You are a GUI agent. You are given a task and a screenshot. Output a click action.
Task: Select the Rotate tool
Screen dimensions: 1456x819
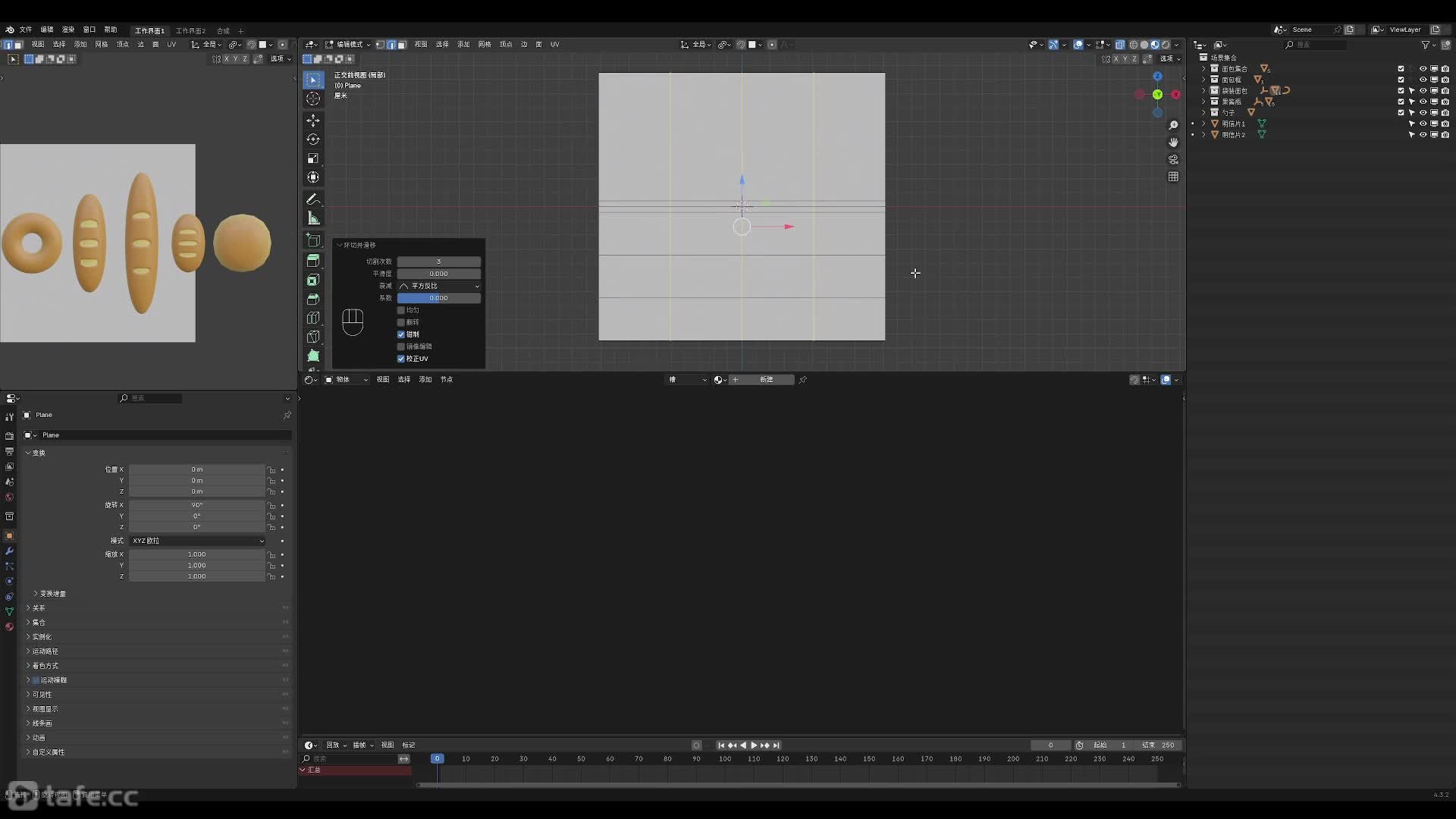(x=312, y=140)
